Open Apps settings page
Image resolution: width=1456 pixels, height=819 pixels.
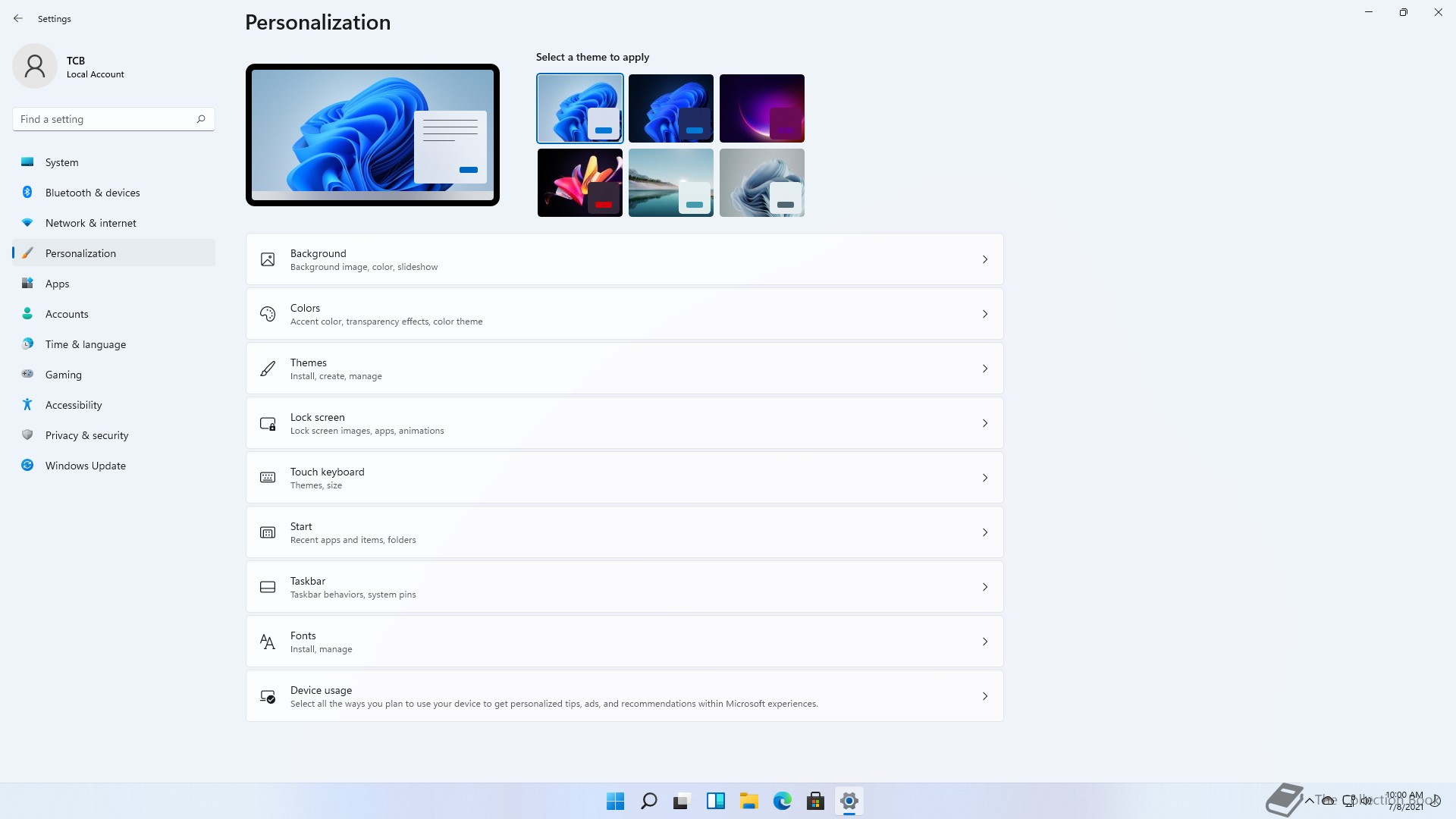[114, 283]
